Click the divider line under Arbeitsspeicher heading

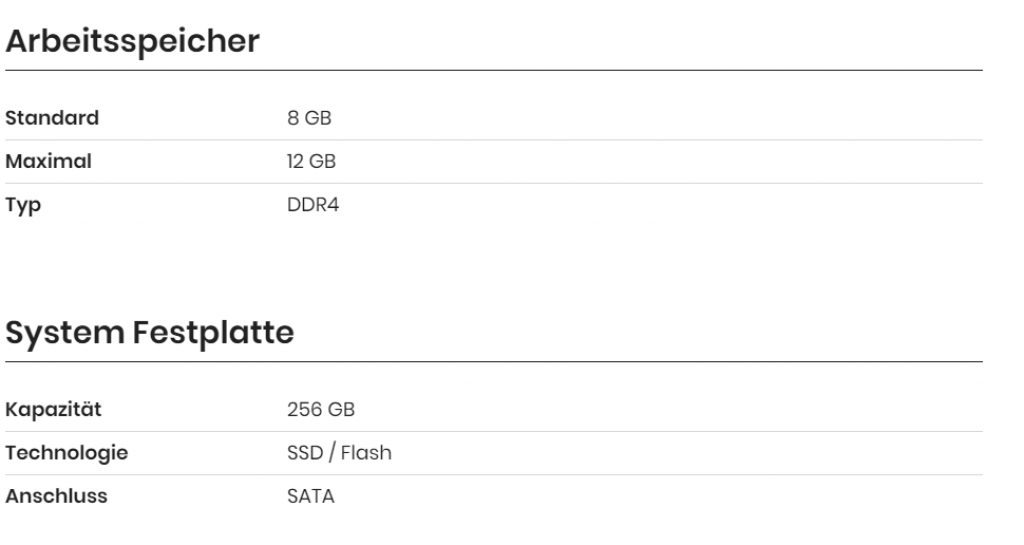(494, 71)
